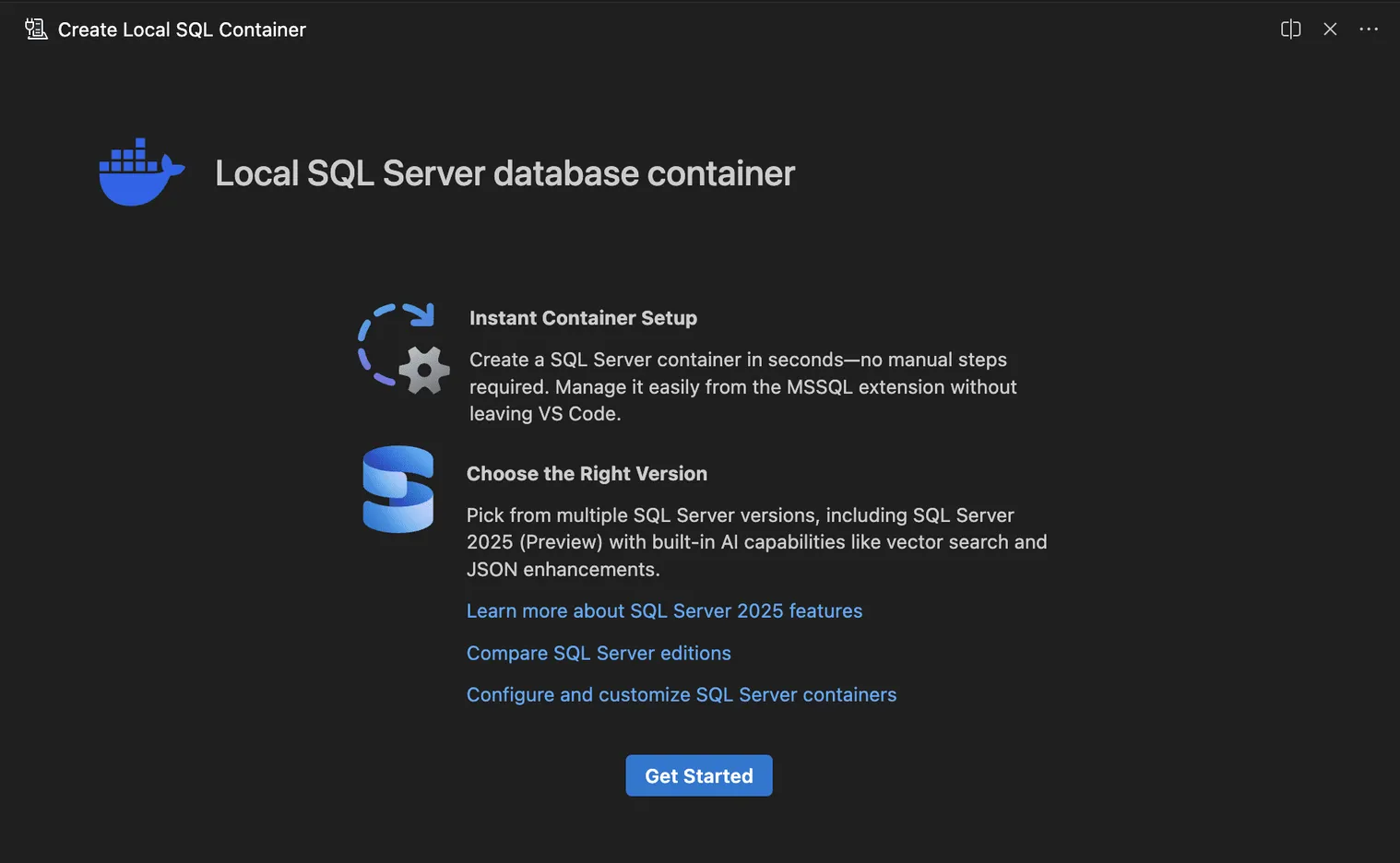1400x863 pixels.
Task: Click the blue SQL Server S icon
Action: [398, 489]
